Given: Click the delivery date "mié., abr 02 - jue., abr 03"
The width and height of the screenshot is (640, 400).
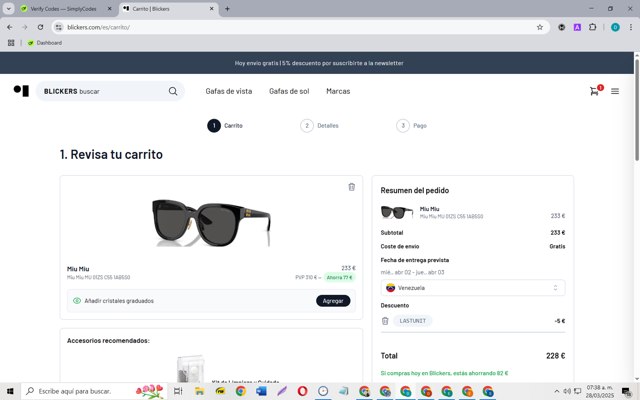Looking at the screenshot, I should pyautogui.click(x=412, y=272).
